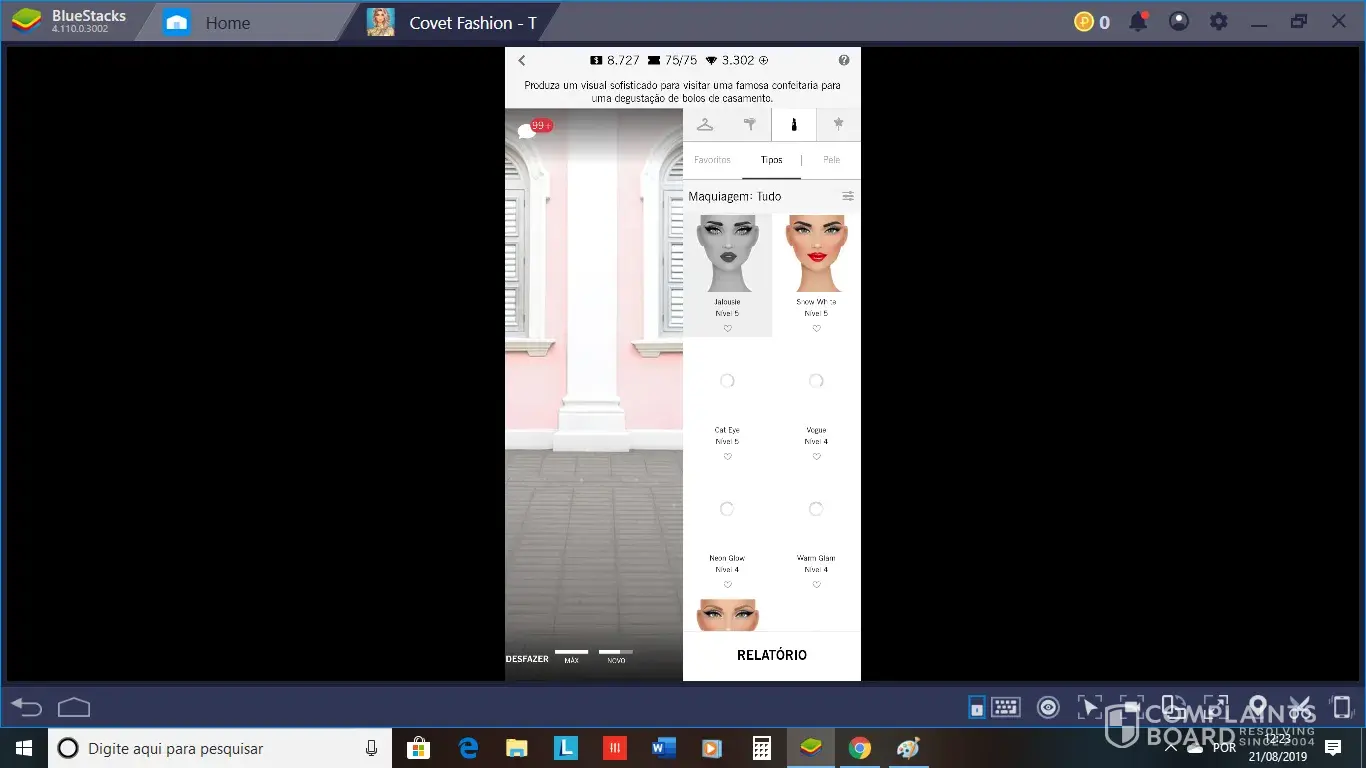The width and height of the screenshot is (1366, 768).
Task: Toggle favorite heart for Cat Eye
Action: click(728, 457)
